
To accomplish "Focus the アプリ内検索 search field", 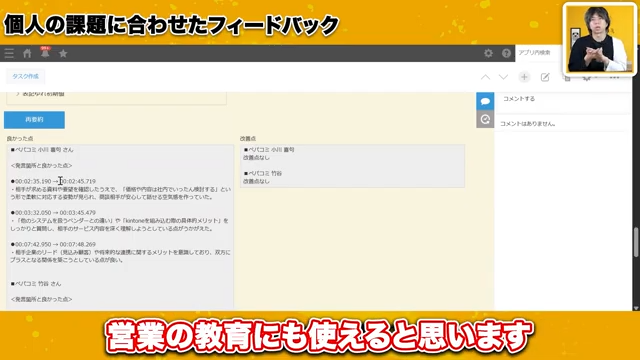I will 539,53.
